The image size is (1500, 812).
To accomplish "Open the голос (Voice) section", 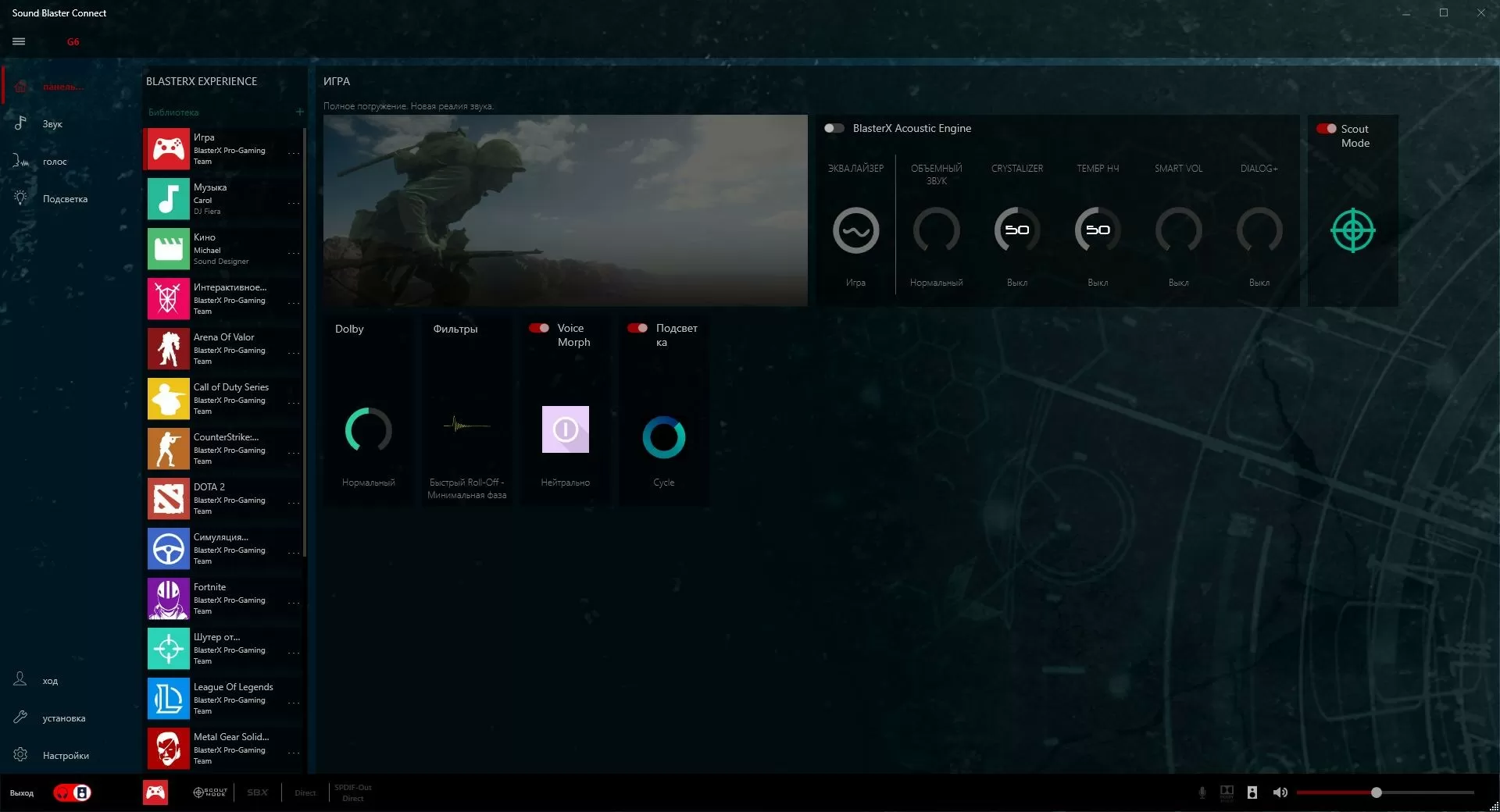I will [x=54, y=161].
